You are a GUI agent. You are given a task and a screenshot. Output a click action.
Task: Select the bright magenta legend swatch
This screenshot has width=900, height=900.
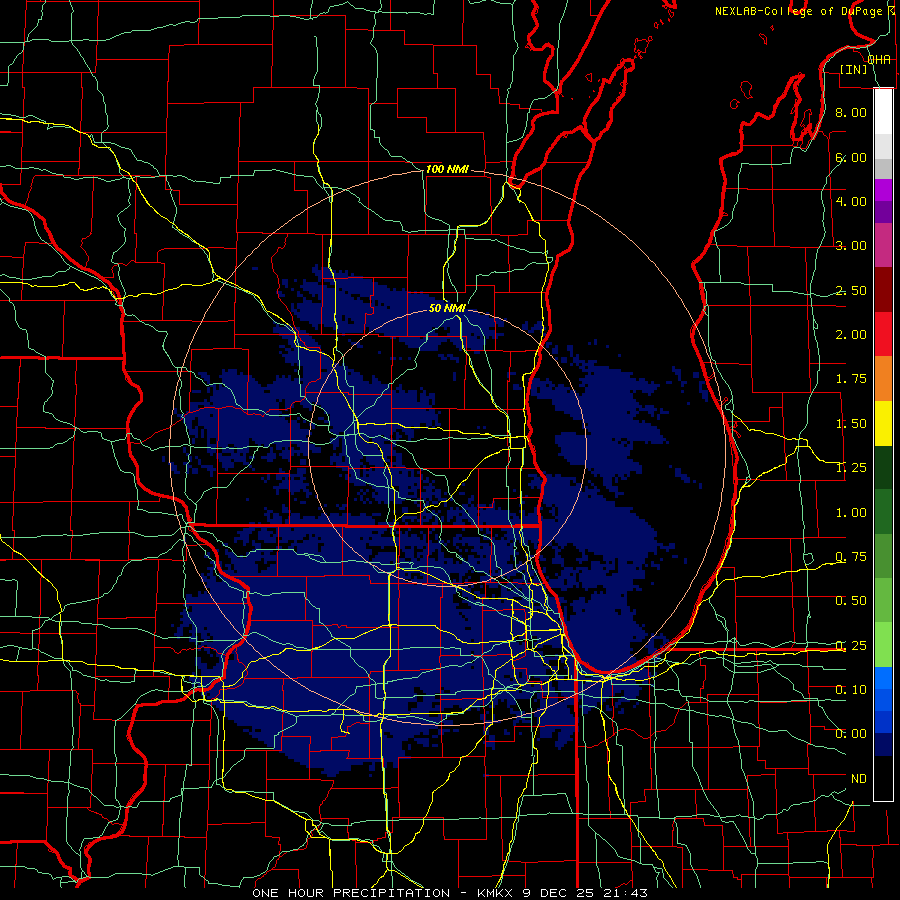883,190
